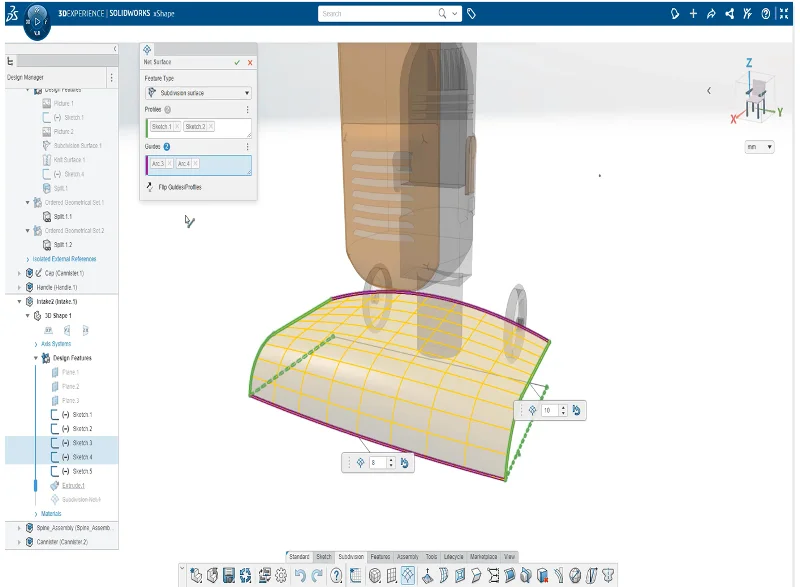This screenshot has width=800, height=587.
Task: Open the mm units dropdown
Action: coord(759,147)
